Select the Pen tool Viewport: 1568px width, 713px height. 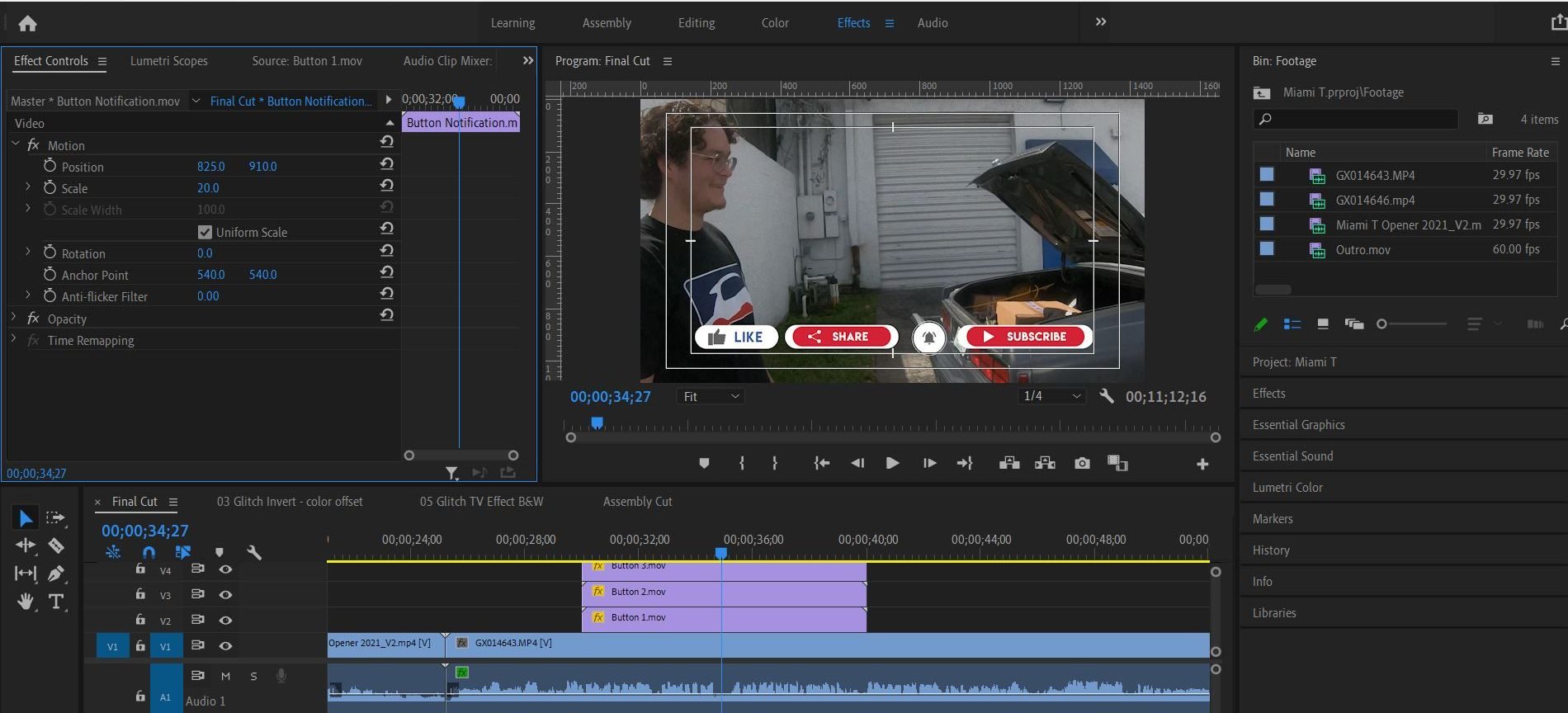click(x=56, y=574)
